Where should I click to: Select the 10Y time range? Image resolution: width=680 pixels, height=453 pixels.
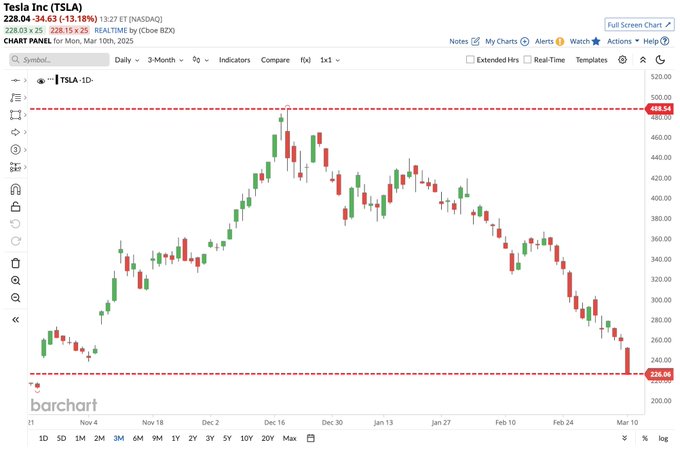tap(246, 438)
